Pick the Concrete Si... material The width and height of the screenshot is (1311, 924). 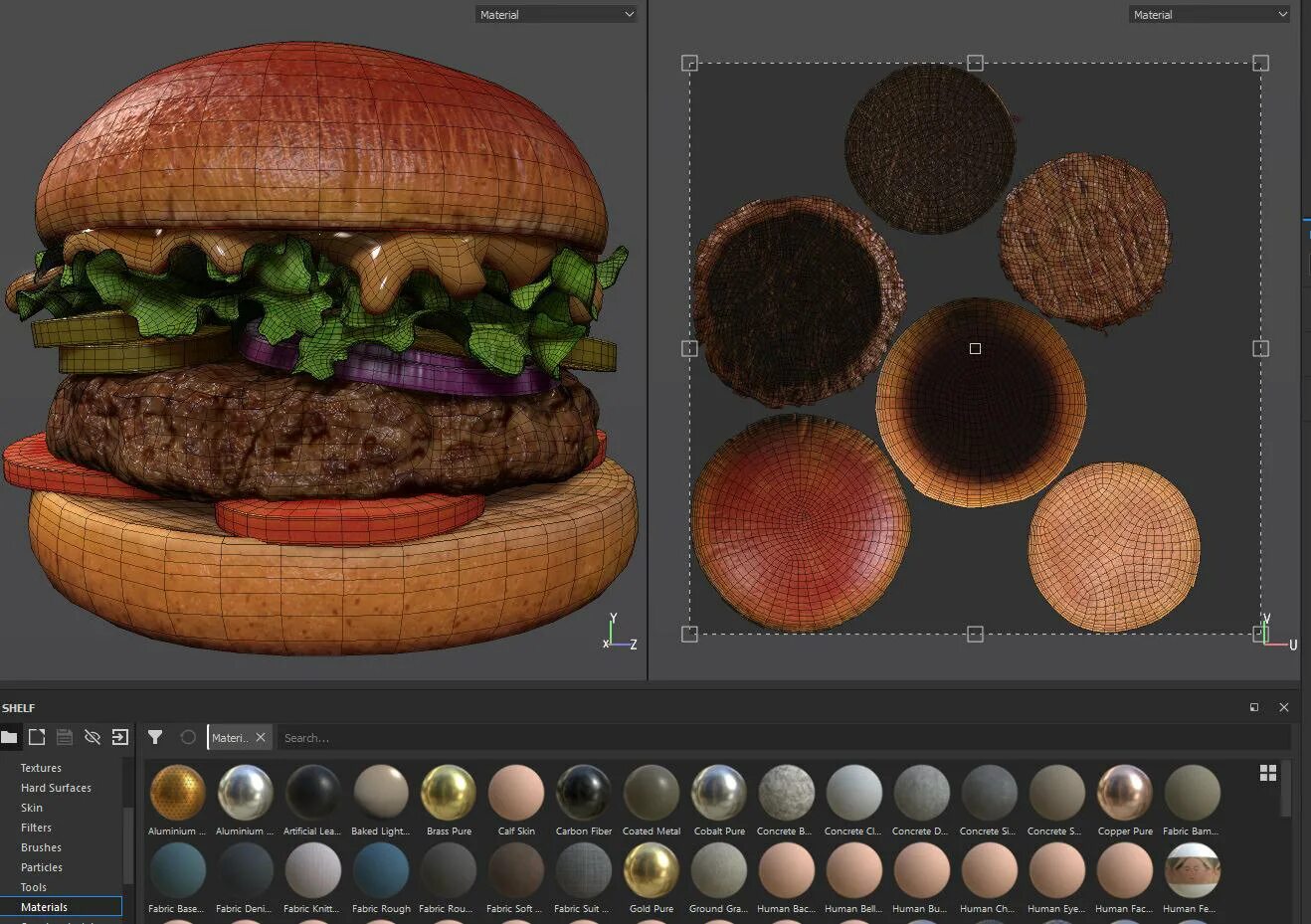(990, 793)
